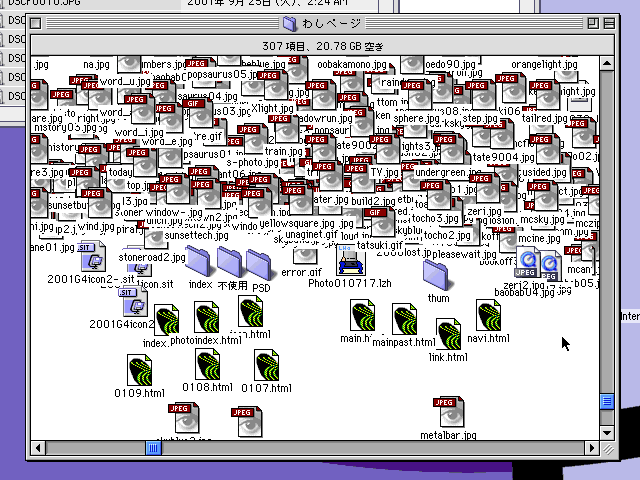
Task: Select the Photo010717.lzh archive icon
Action: [349, 262]
